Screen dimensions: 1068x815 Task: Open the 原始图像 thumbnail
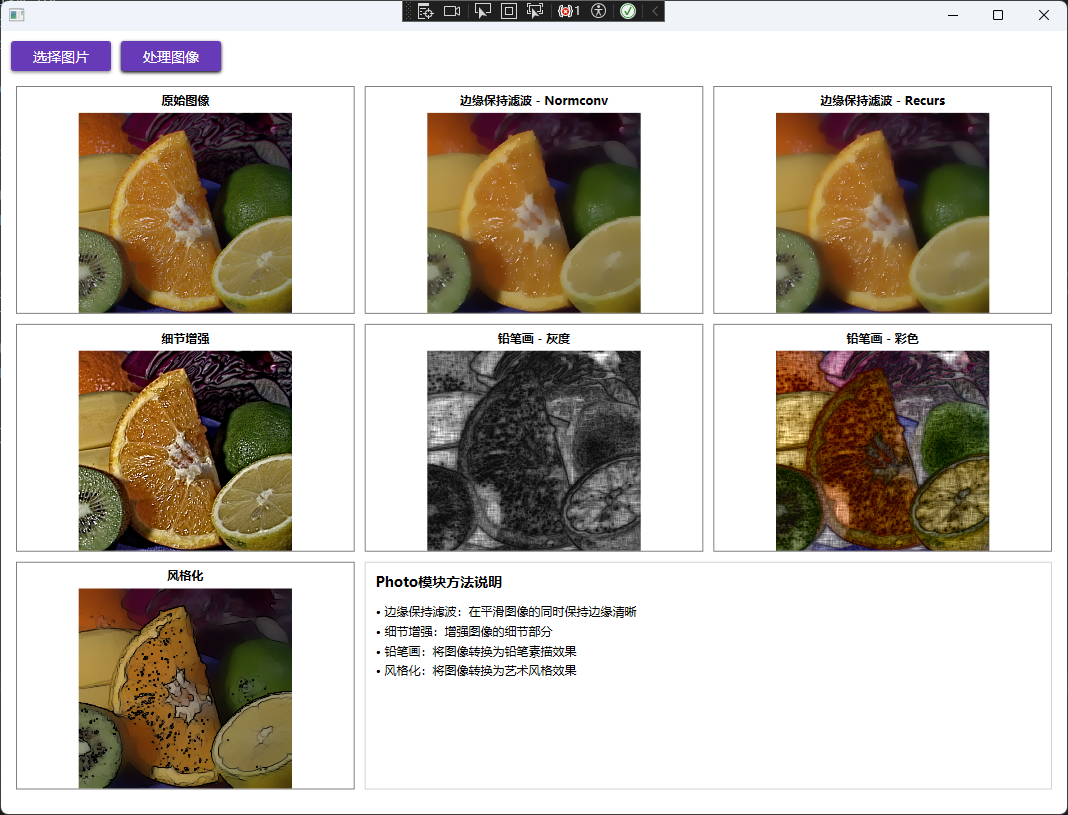184,212
